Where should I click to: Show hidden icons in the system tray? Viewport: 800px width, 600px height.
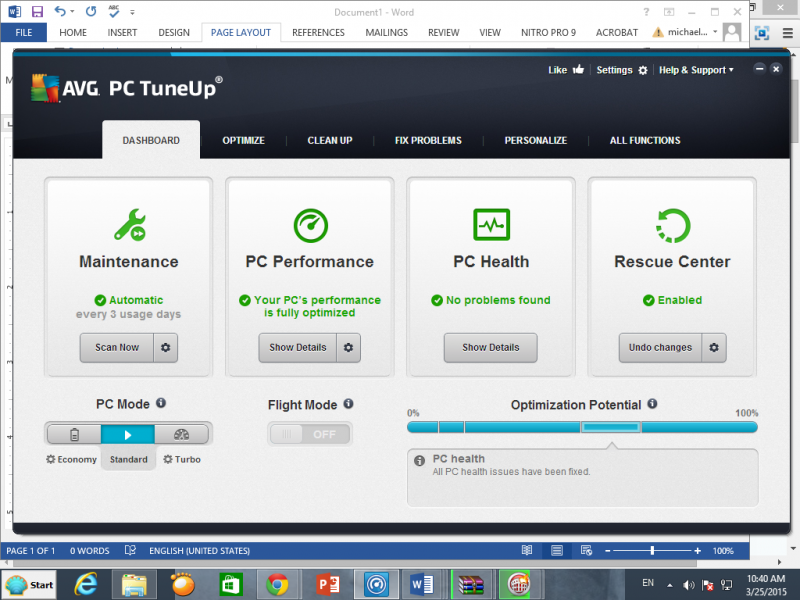669,585
